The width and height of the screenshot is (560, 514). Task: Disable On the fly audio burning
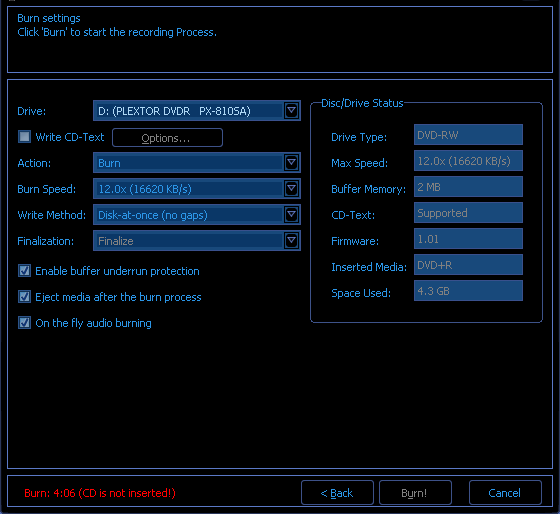(24, 323)
